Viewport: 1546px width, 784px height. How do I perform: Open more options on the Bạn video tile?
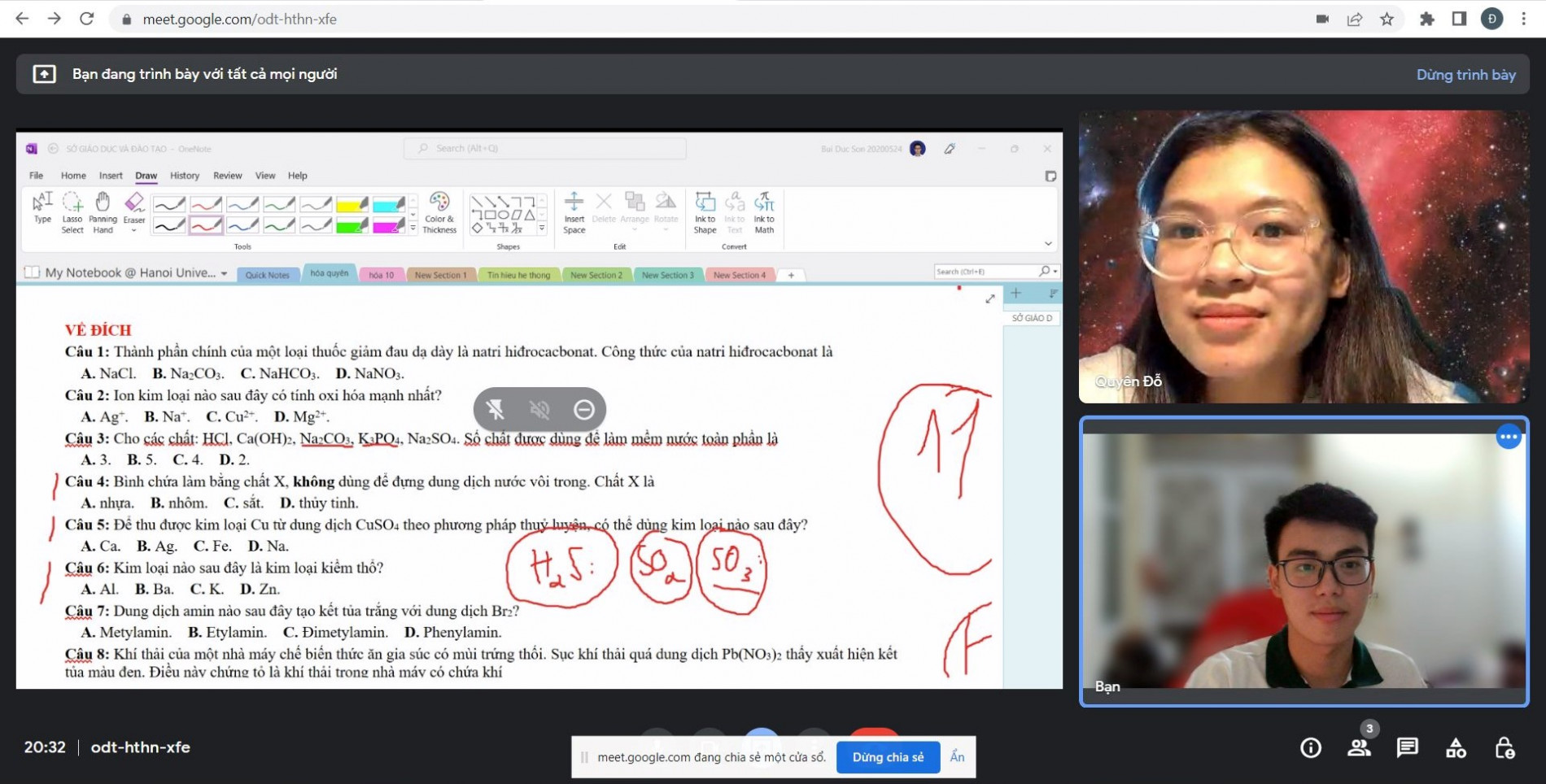point(1508,437)
